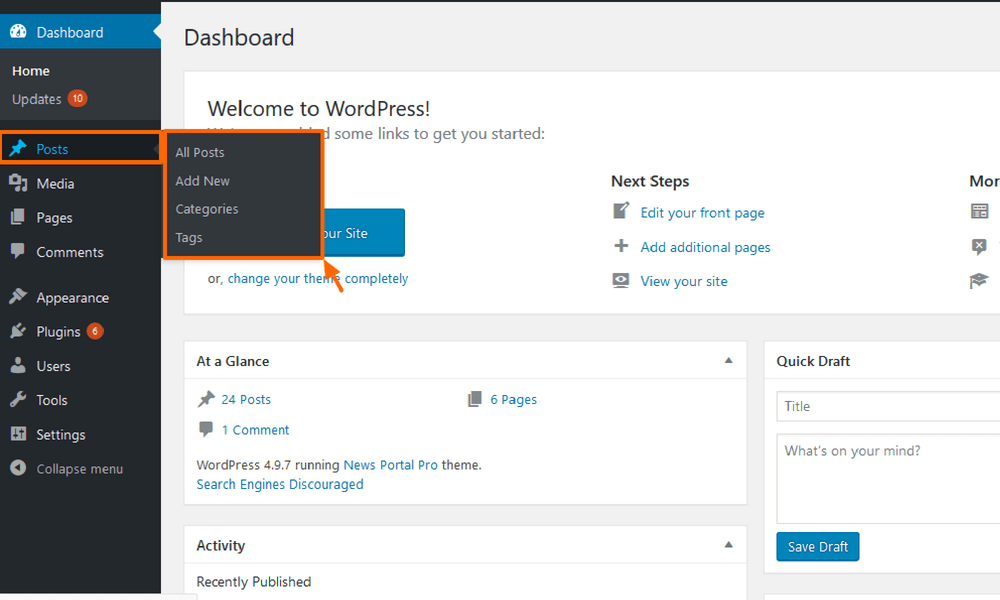Open the Search Engines Discouraged link
The image size is (1000, 600).
click(280, 485)
